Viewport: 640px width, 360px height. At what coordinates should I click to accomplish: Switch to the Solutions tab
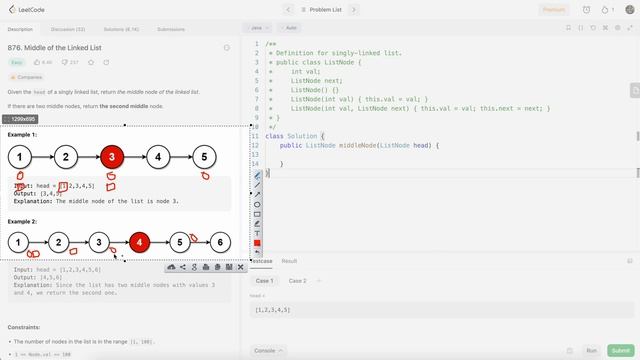[121, 29]
